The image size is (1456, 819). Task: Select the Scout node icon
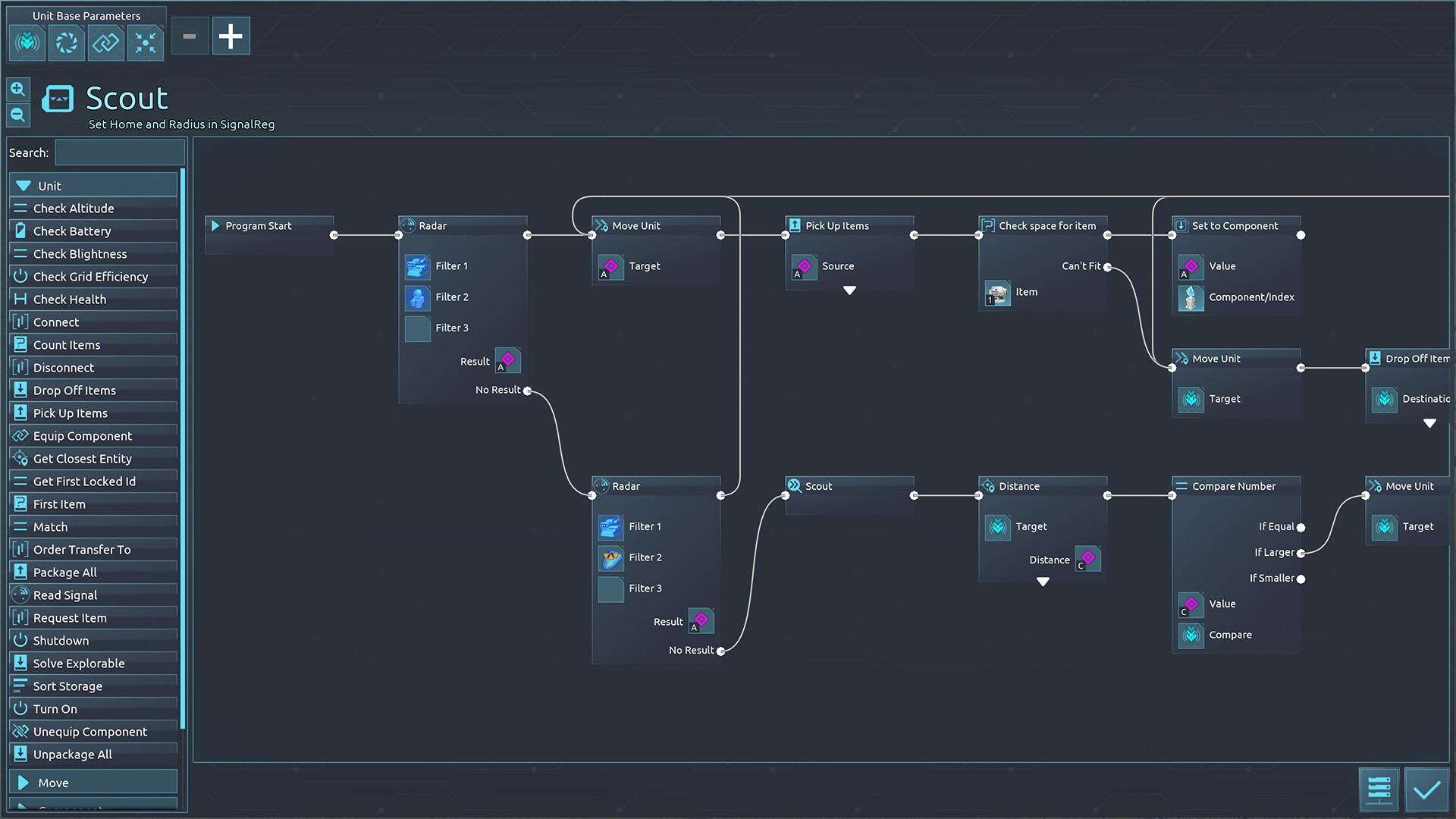coord(796,485)
